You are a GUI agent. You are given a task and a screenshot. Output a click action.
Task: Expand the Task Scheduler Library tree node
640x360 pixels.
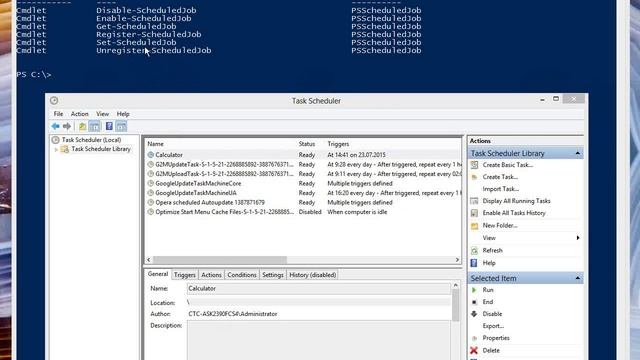pos(56,150)
